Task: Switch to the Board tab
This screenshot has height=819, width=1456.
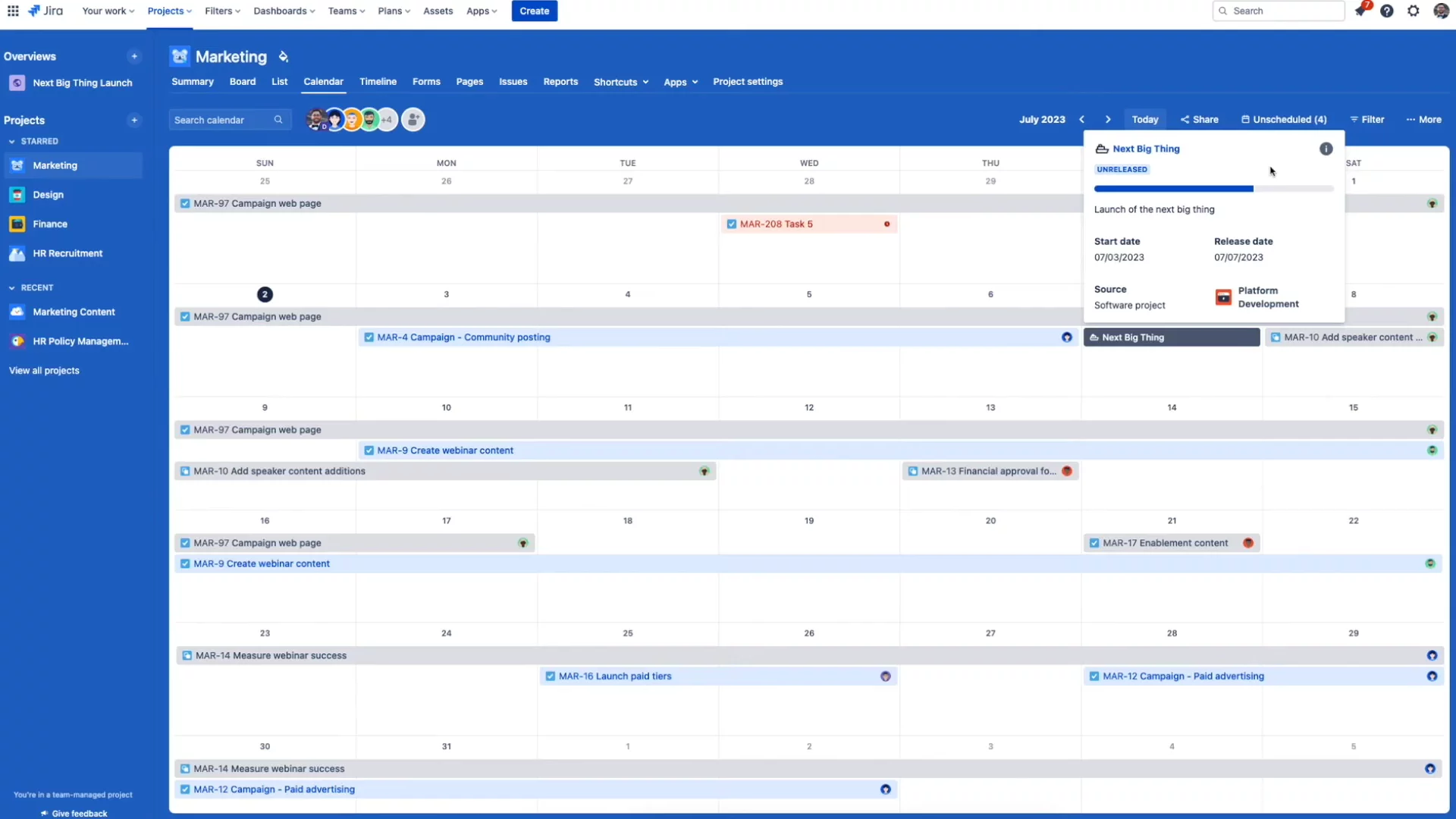Action: click(243, 82)
